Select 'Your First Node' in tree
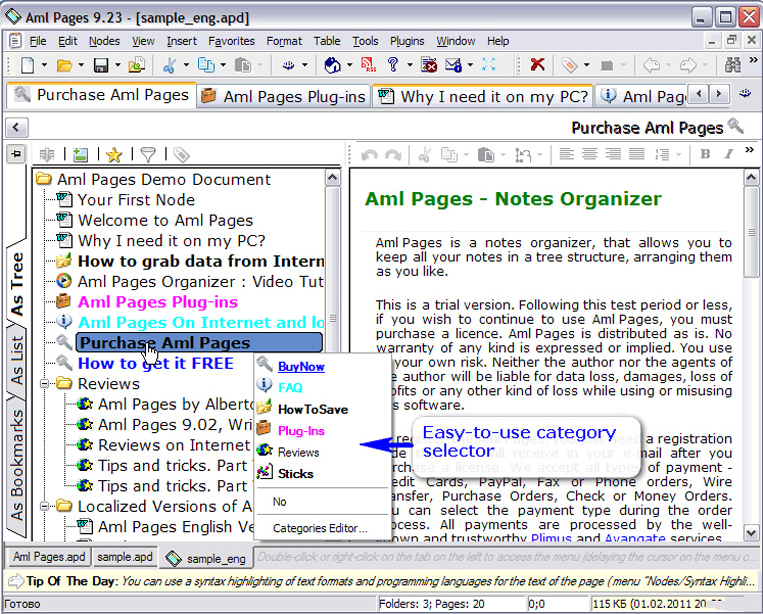 click(136, 200)
